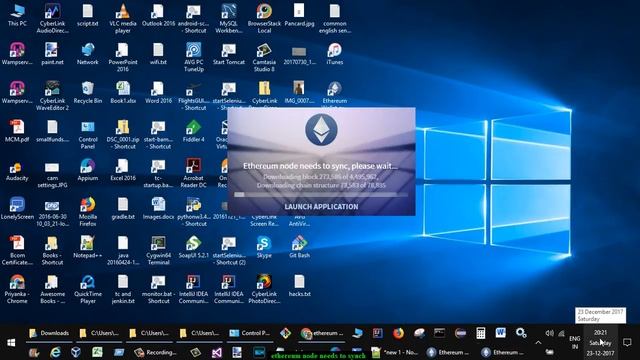Open Priyanka - Chrome desktop shortcut
The image size is (640, 360).
pos(17,289)
